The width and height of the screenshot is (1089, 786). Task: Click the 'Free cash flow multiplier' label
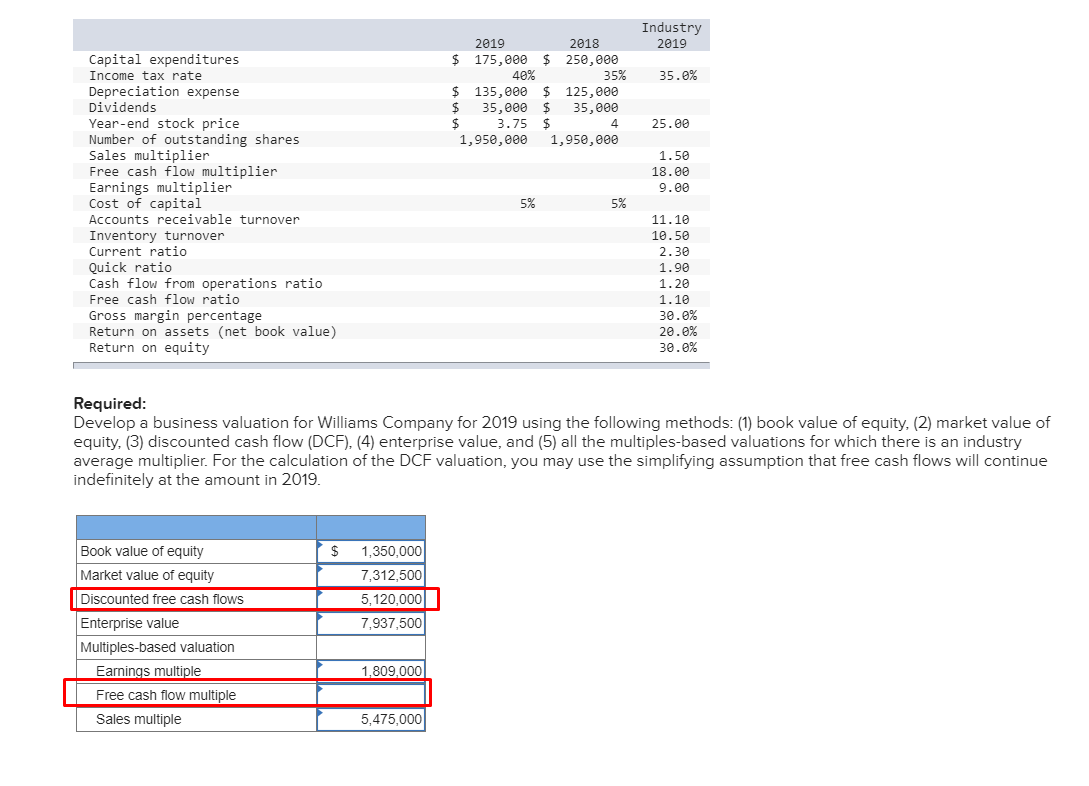coord(183,172)
